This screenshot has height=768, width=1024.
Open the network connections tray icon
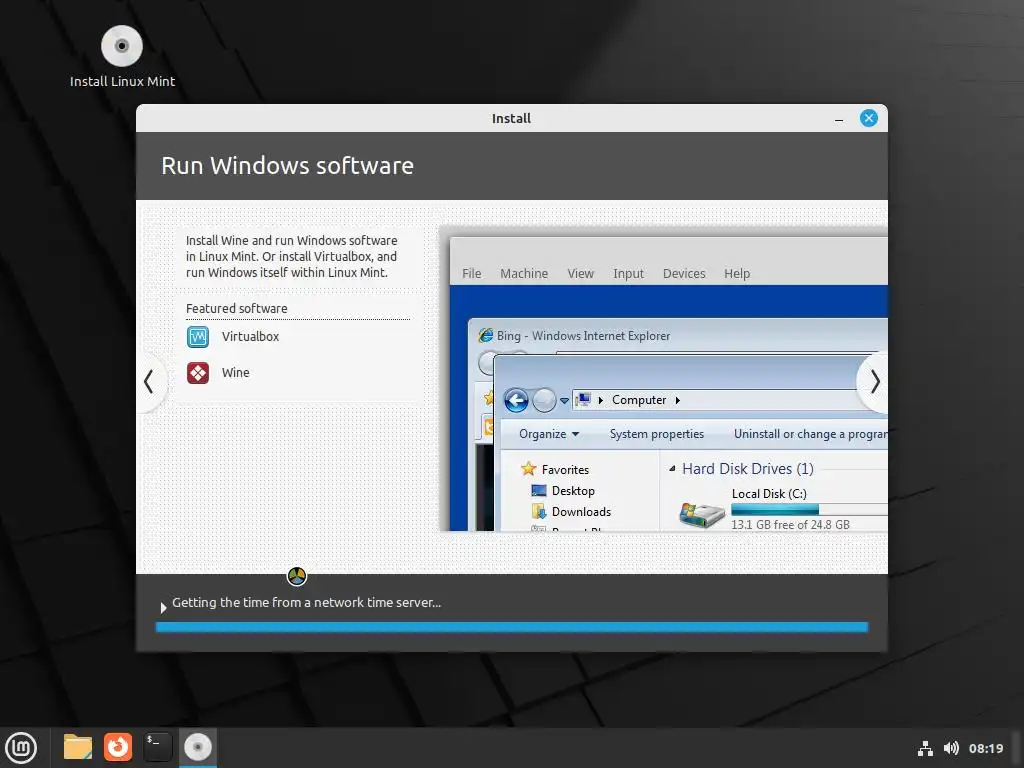[x=925, y=748]
